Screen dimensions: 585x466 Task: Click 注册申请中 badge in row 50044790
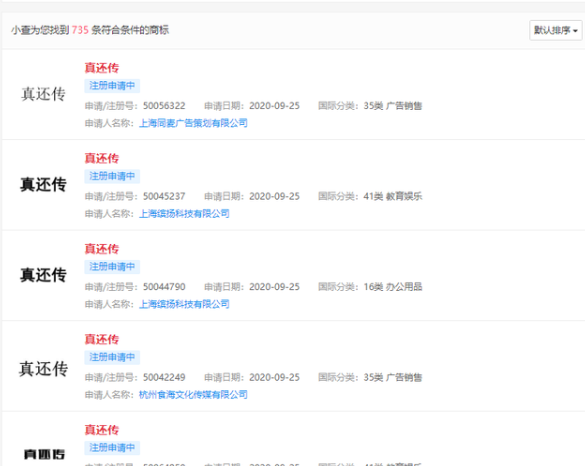(x=112, y=267)
